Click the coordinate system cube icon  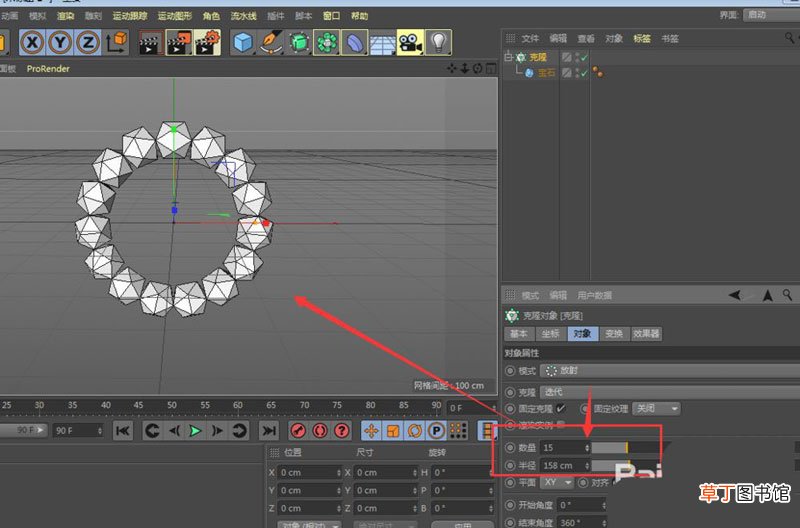click(117, 42)
